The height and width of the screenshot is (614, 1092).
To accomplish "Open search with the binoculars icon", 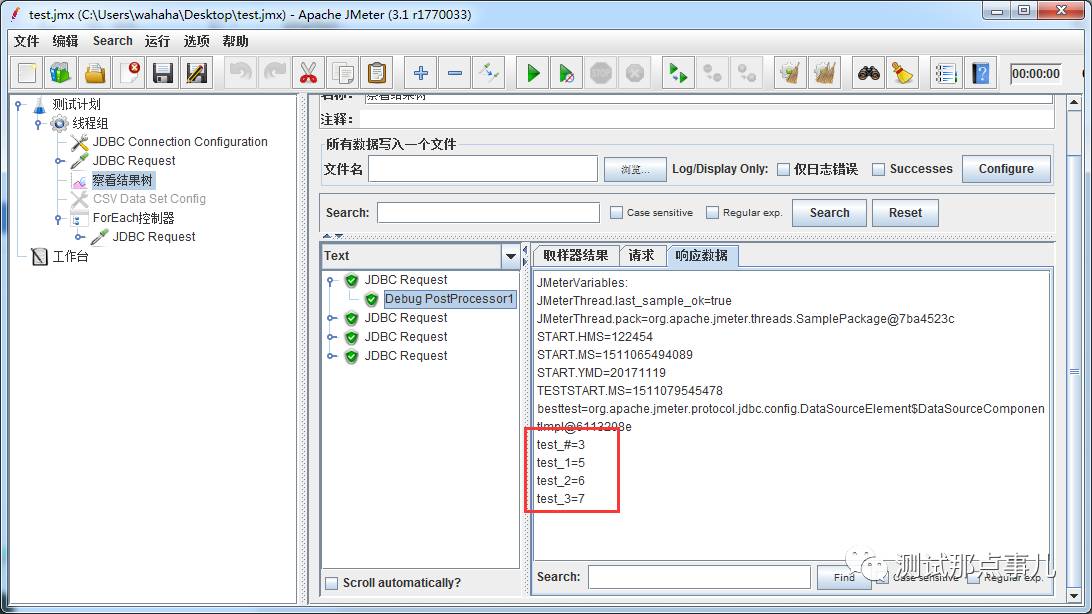I will [868, 73].
